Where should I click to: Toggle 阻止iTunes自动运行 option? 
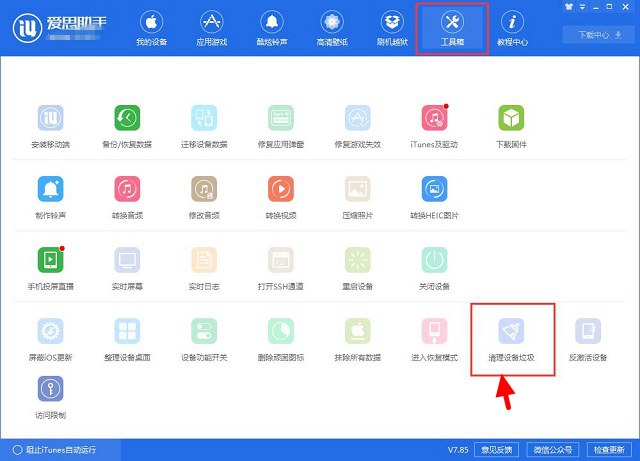pos(16,450)
